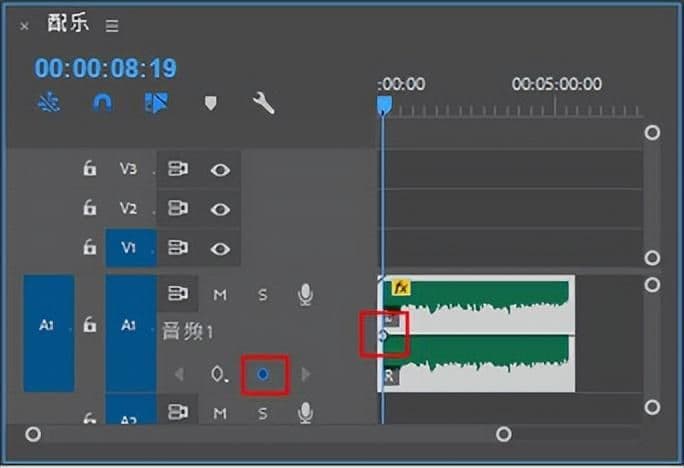Lock track V1 with the padlock
Viewport: 684px width, 468px height.
coord(90,247)
